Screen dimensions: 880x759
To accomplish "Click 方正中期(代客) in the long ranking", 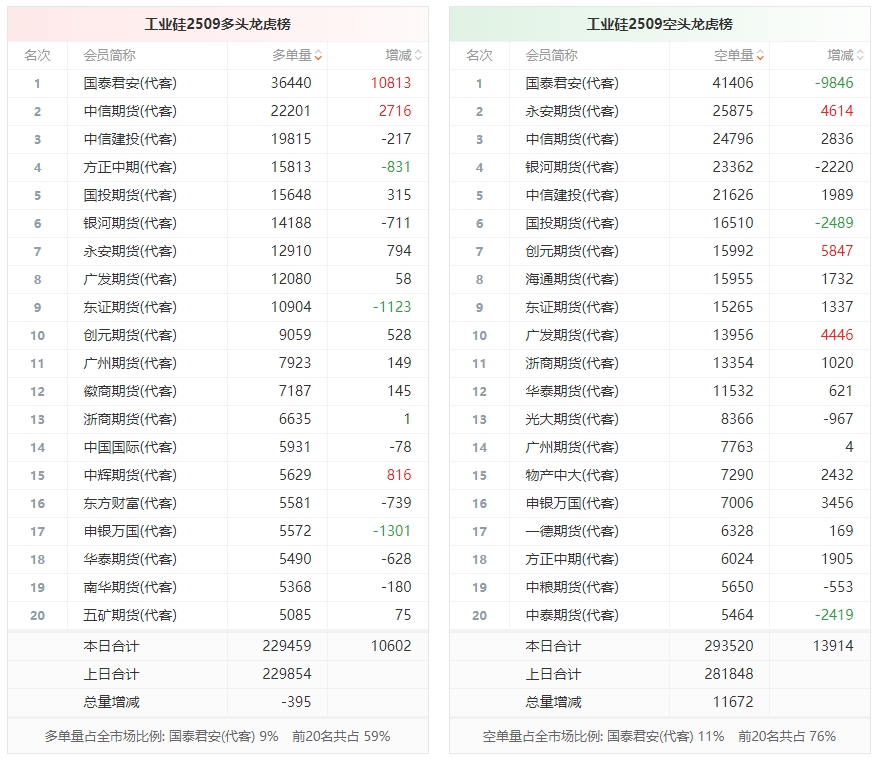I will tap(130, 167).
